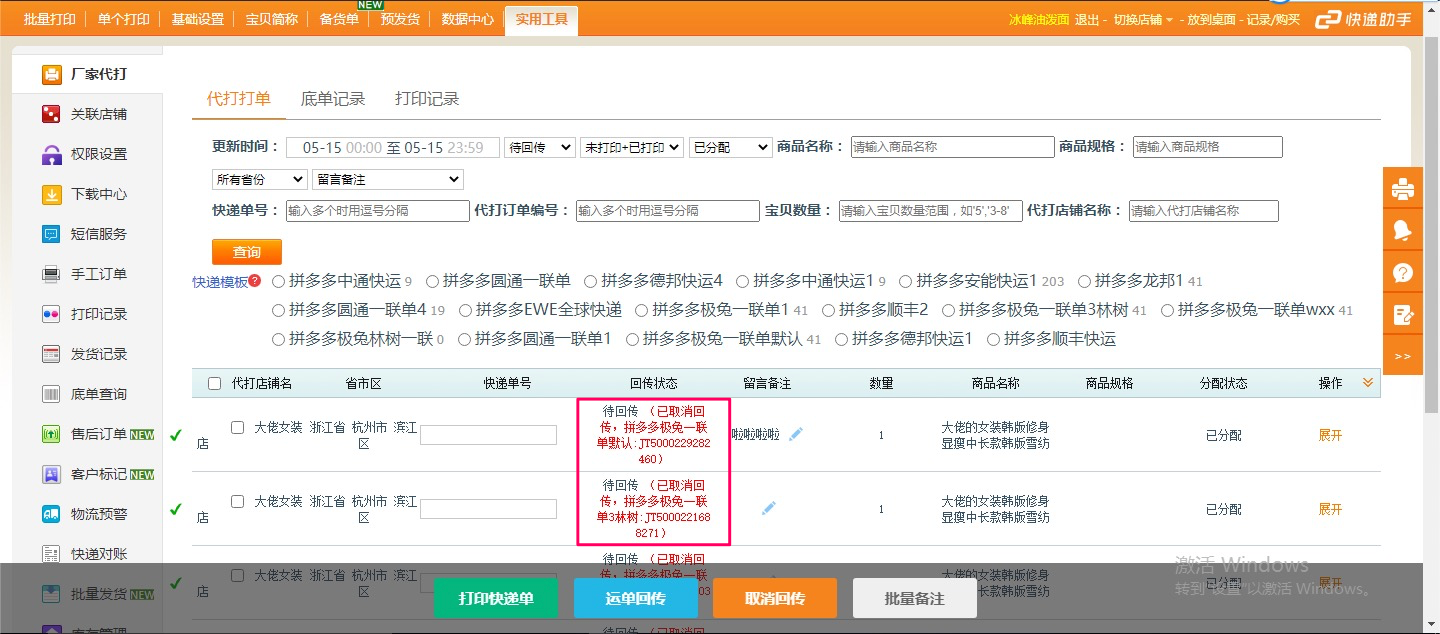Image resolution: width=1440 pixels, height=634 pixels.
Task: Tick the select-all checkbox in the table header
Action: (x=215, y=383)
